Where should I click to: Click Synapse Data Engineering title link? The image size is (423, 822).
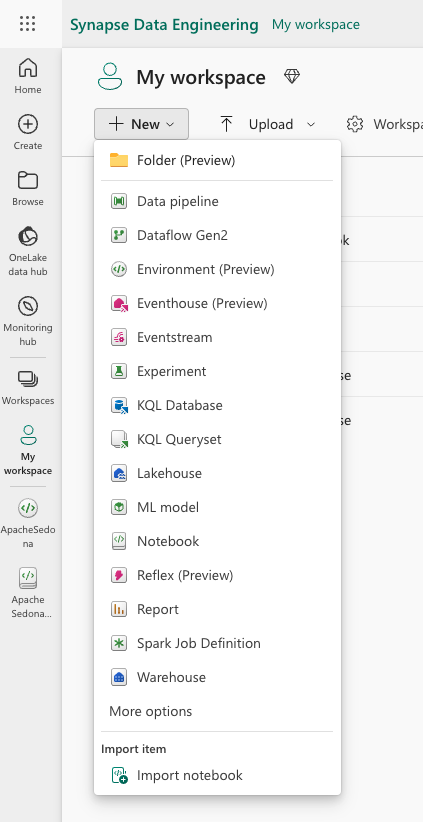[164, 25]
